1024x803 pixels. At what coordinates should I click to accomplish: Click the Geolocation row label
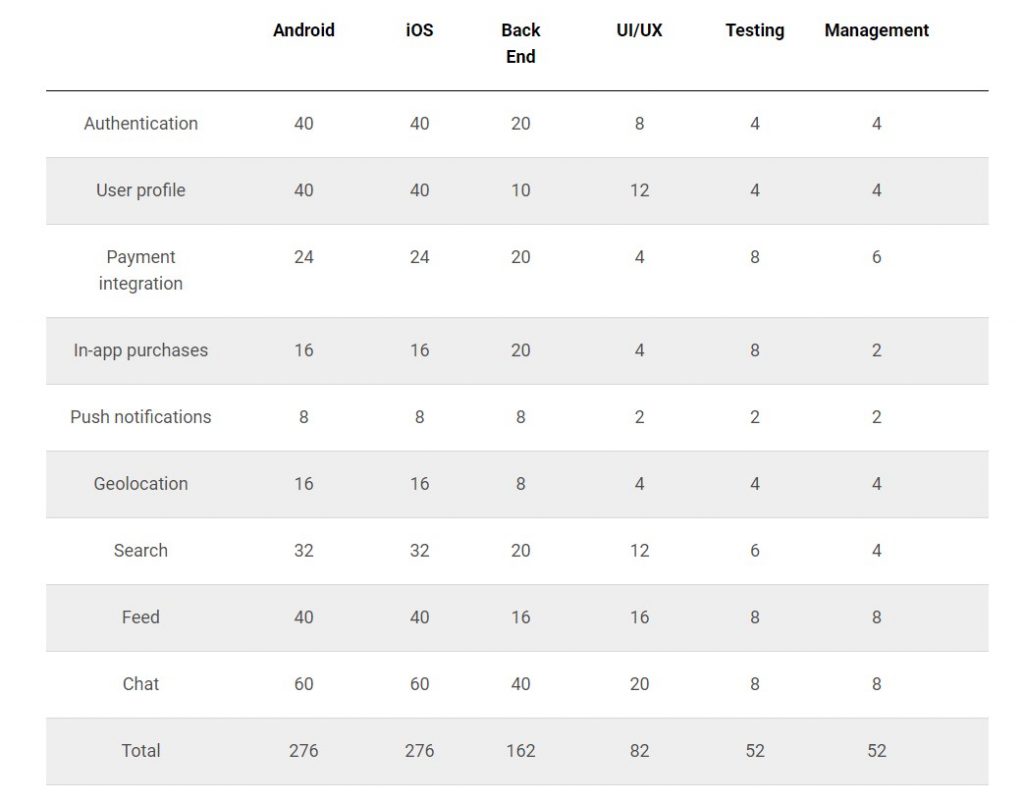141,484
